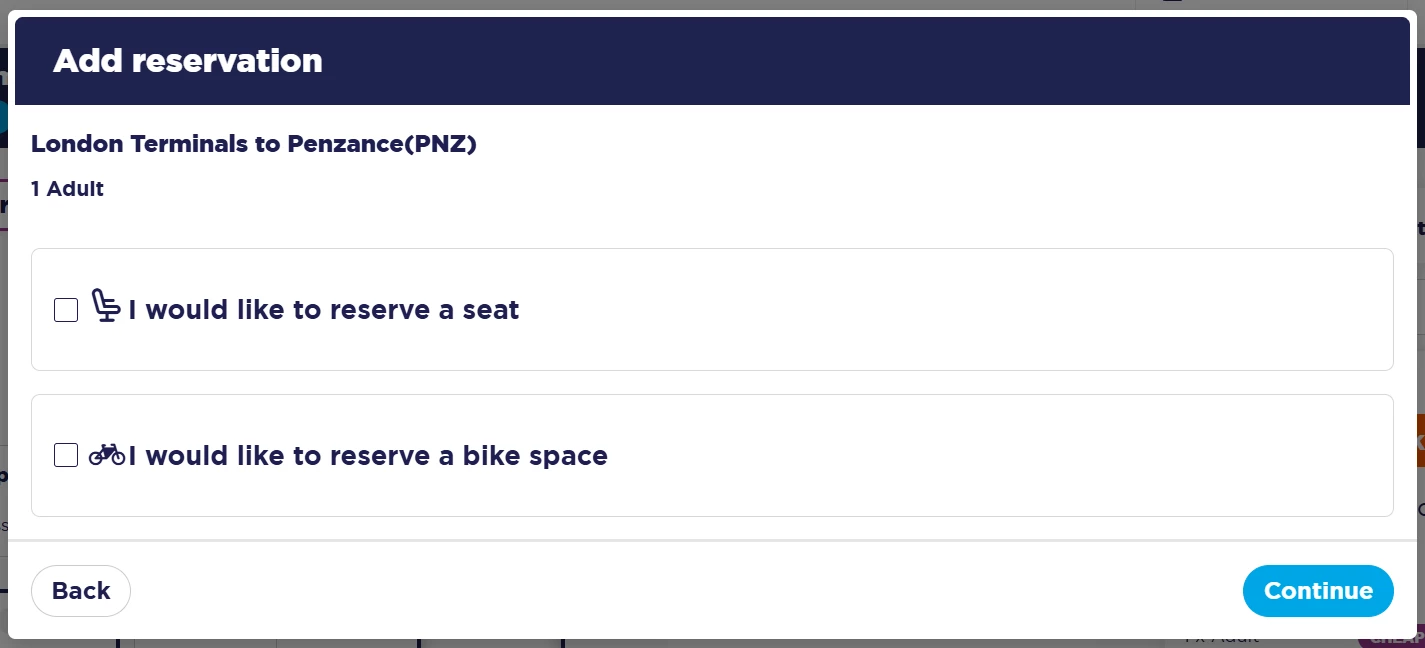Click the bicycle icon
1425x648 pixels.
point(107,454)
